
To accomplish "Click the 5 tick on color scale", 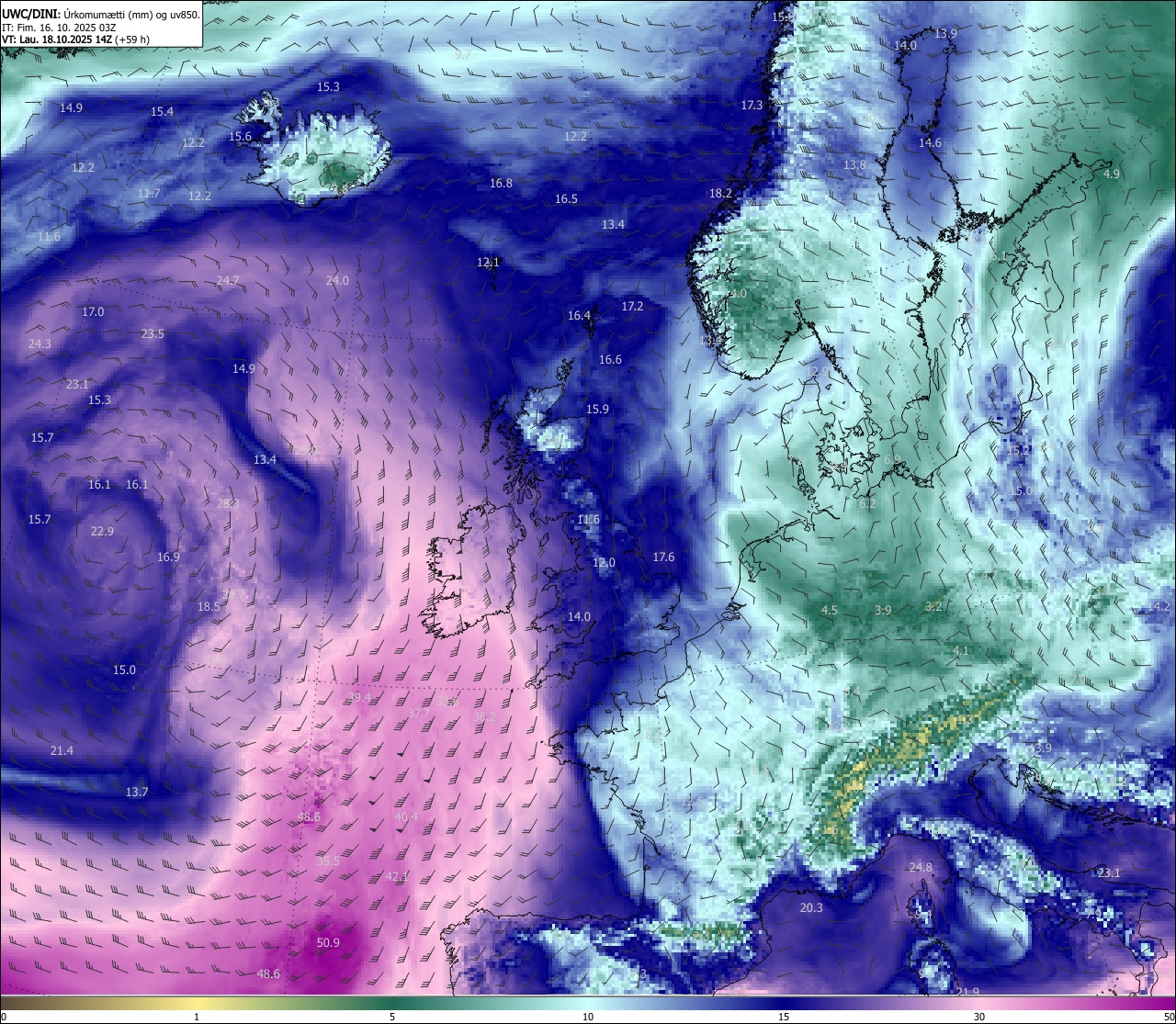I will pos(392,1017).
